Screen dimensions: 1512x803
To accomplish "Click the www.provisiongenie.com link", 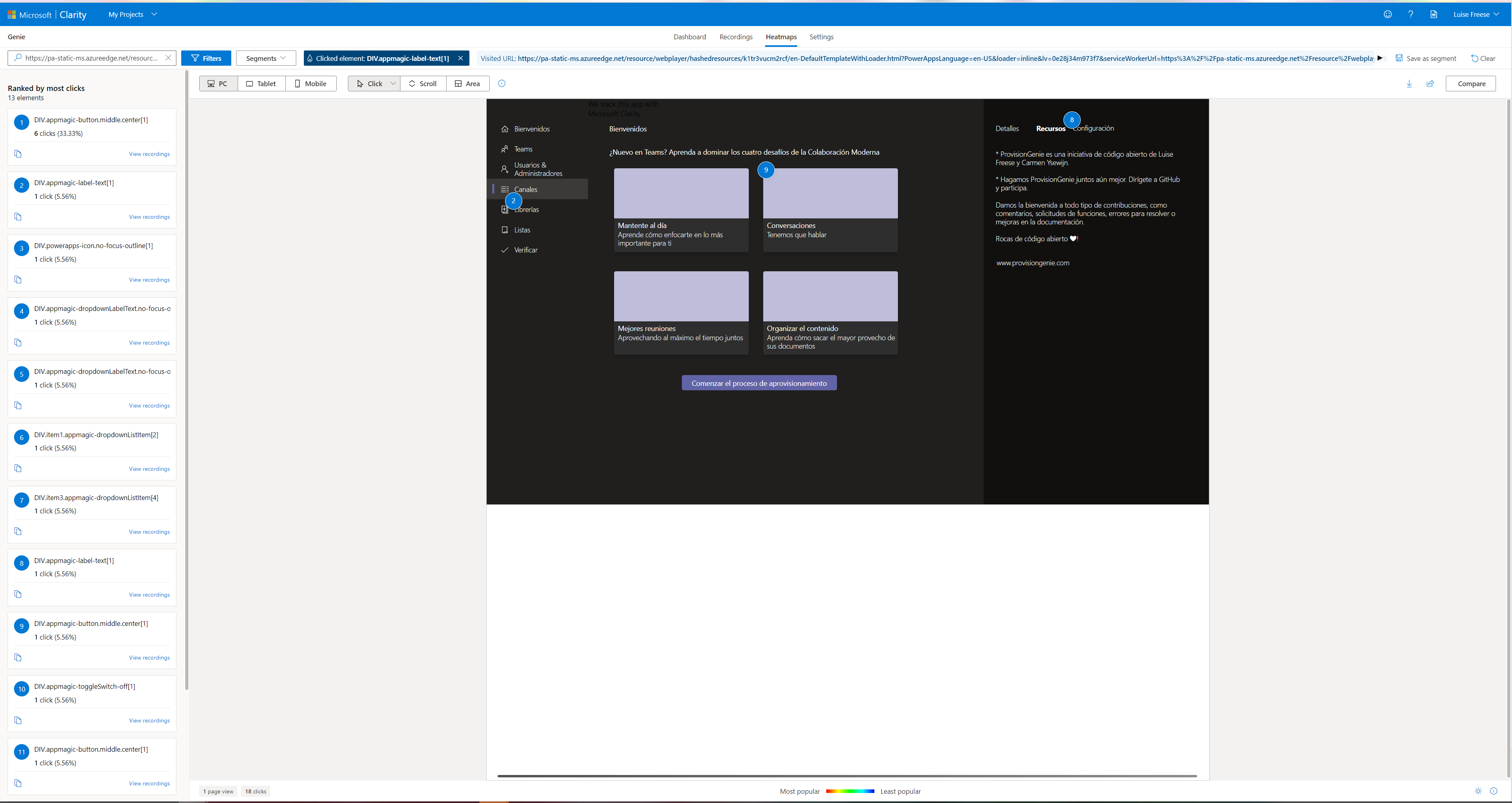I will [1033, 263].
